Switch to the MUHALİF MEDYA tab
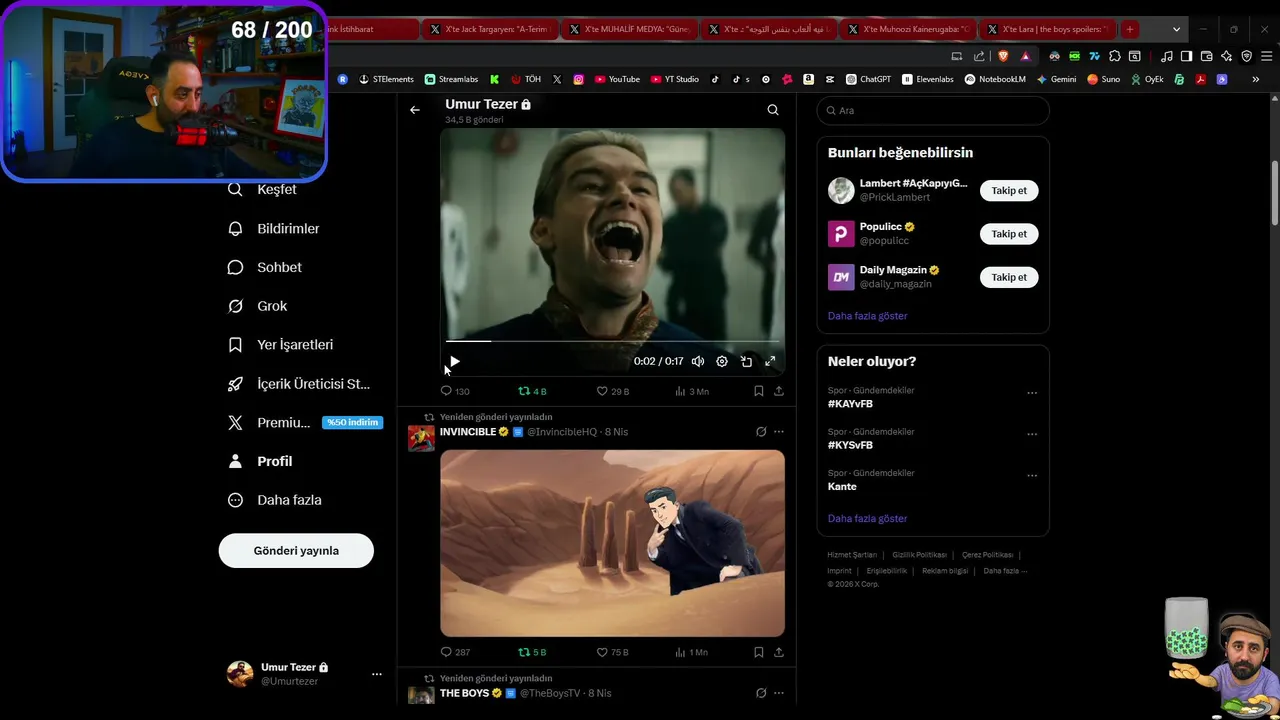This screenshot has height=720, width=1280. click(628, 29)
